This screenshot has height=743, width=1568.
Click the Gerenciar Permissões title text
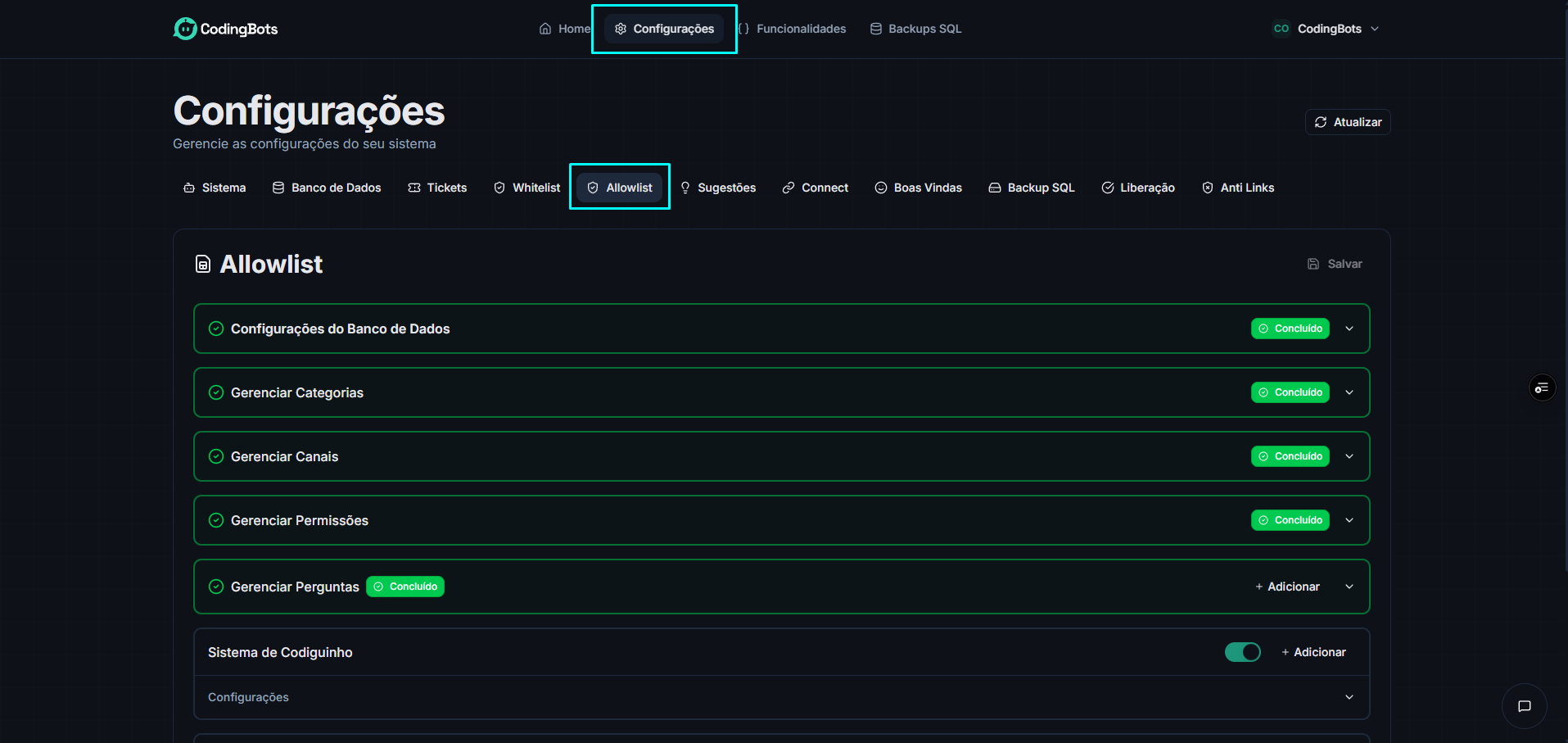(300, 520)
